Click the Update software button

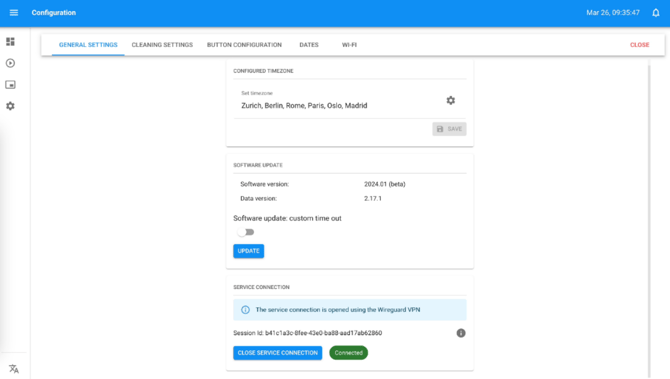[x=249, y=251]
